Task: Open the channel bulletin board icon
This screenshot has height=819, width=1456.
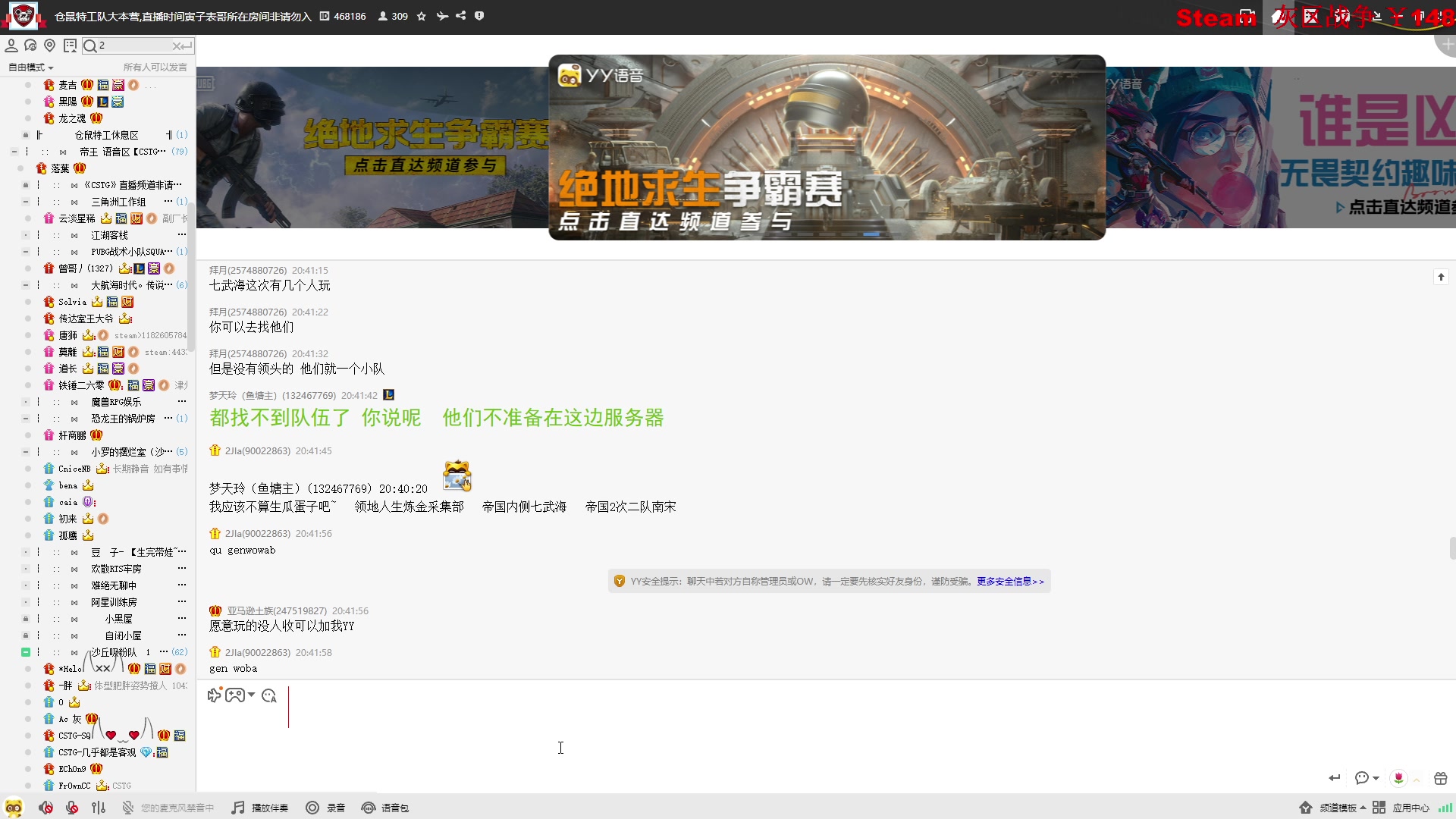Action: point(71,45)
